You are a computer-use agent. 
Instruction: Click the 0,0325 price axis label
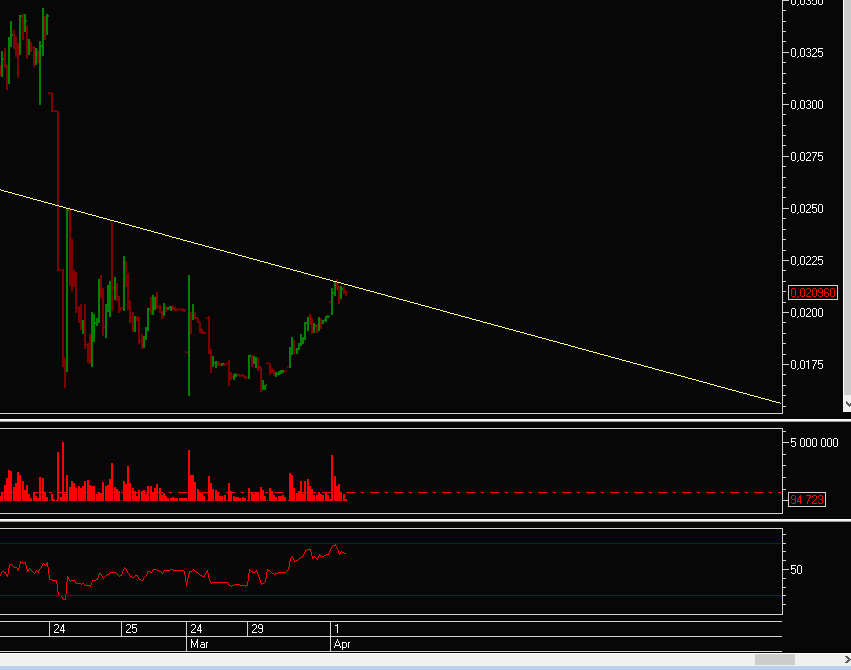tap(806, 53)
